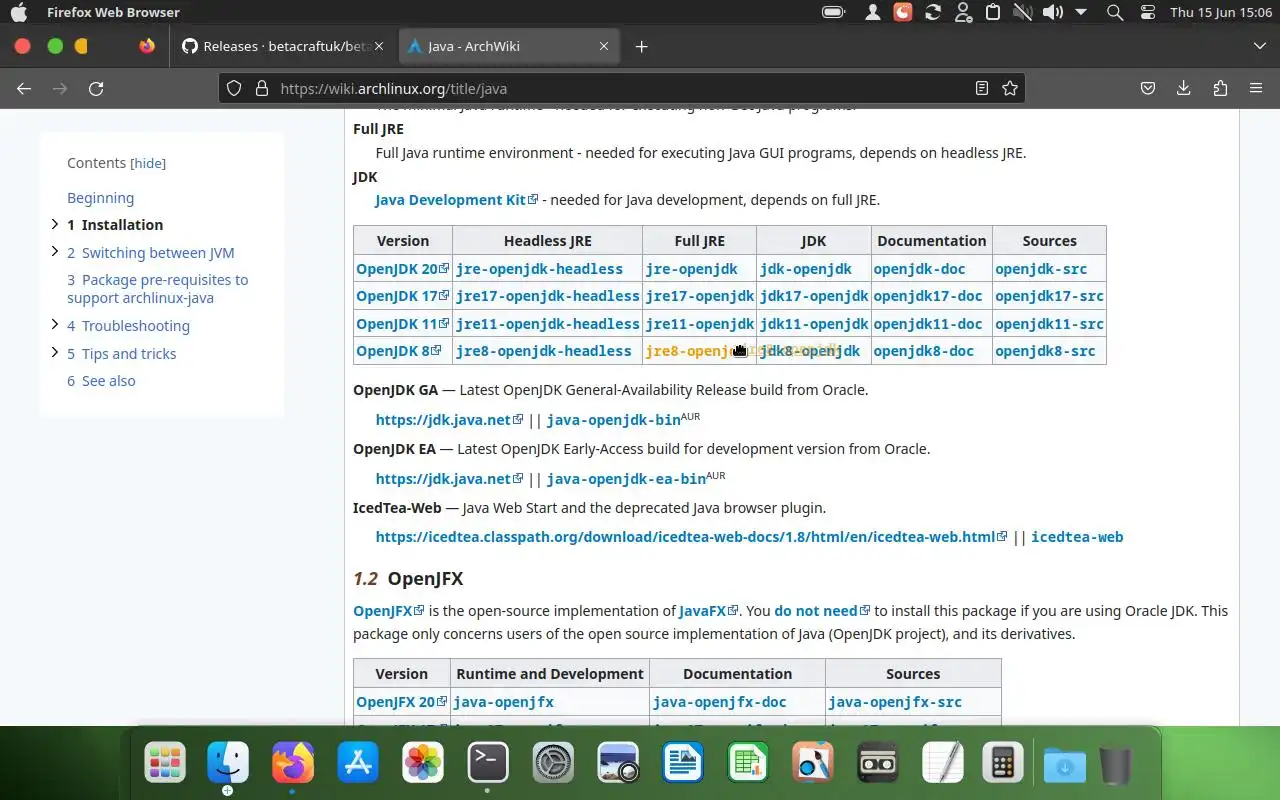This screenshot has width=1280, height=800.
Task: Expand Switching between JVM section chevron
Action: pos(55,252)
